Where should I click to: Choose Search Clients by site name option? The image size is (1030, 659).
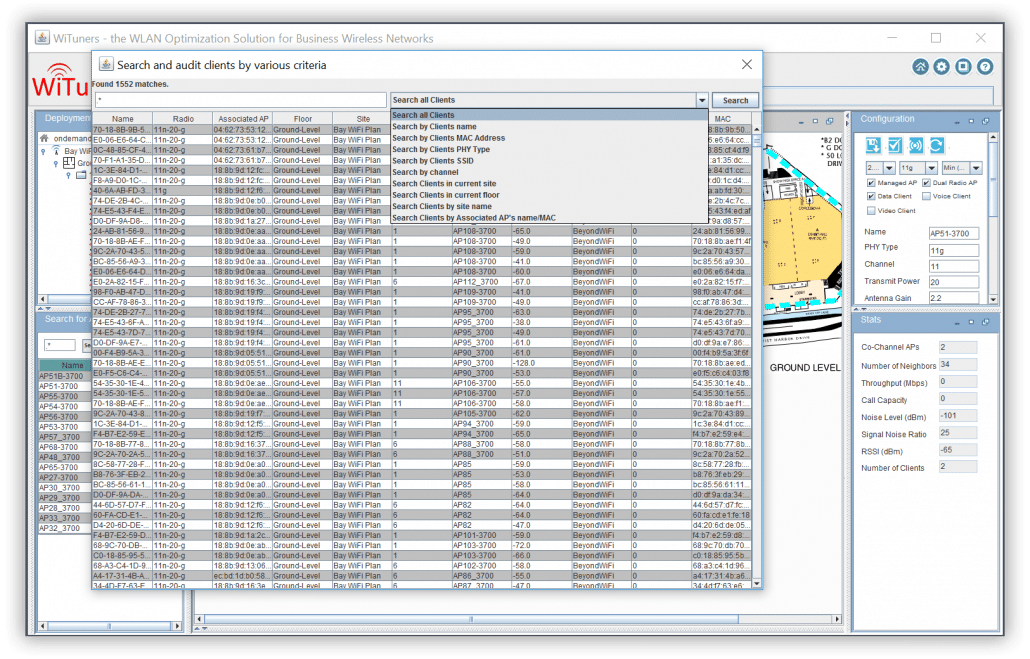[x=549, y=206]
